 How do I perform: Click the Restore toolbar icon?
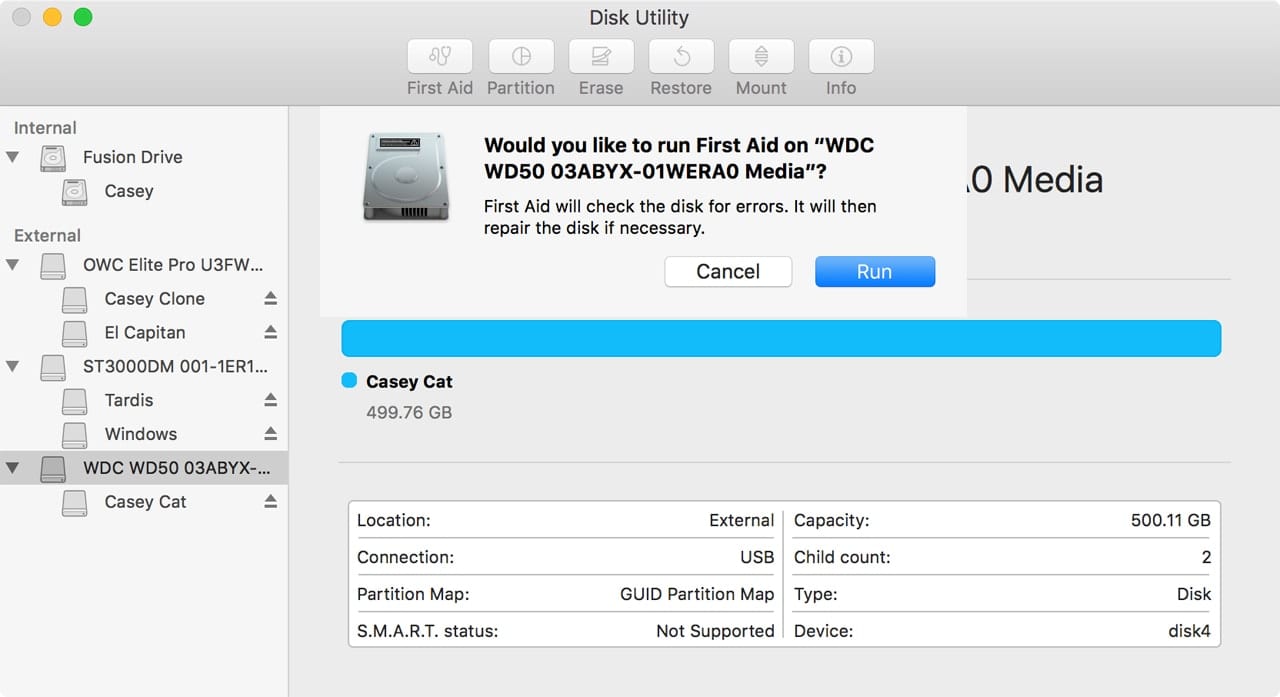(x=681, y=57)
